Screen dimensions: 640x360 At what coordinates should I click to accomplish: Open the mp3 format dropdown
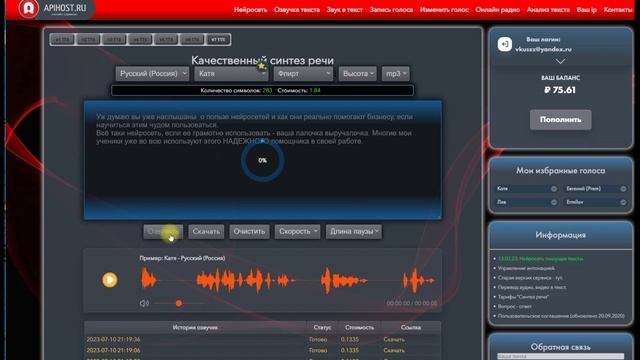click(x=396, y=74)
